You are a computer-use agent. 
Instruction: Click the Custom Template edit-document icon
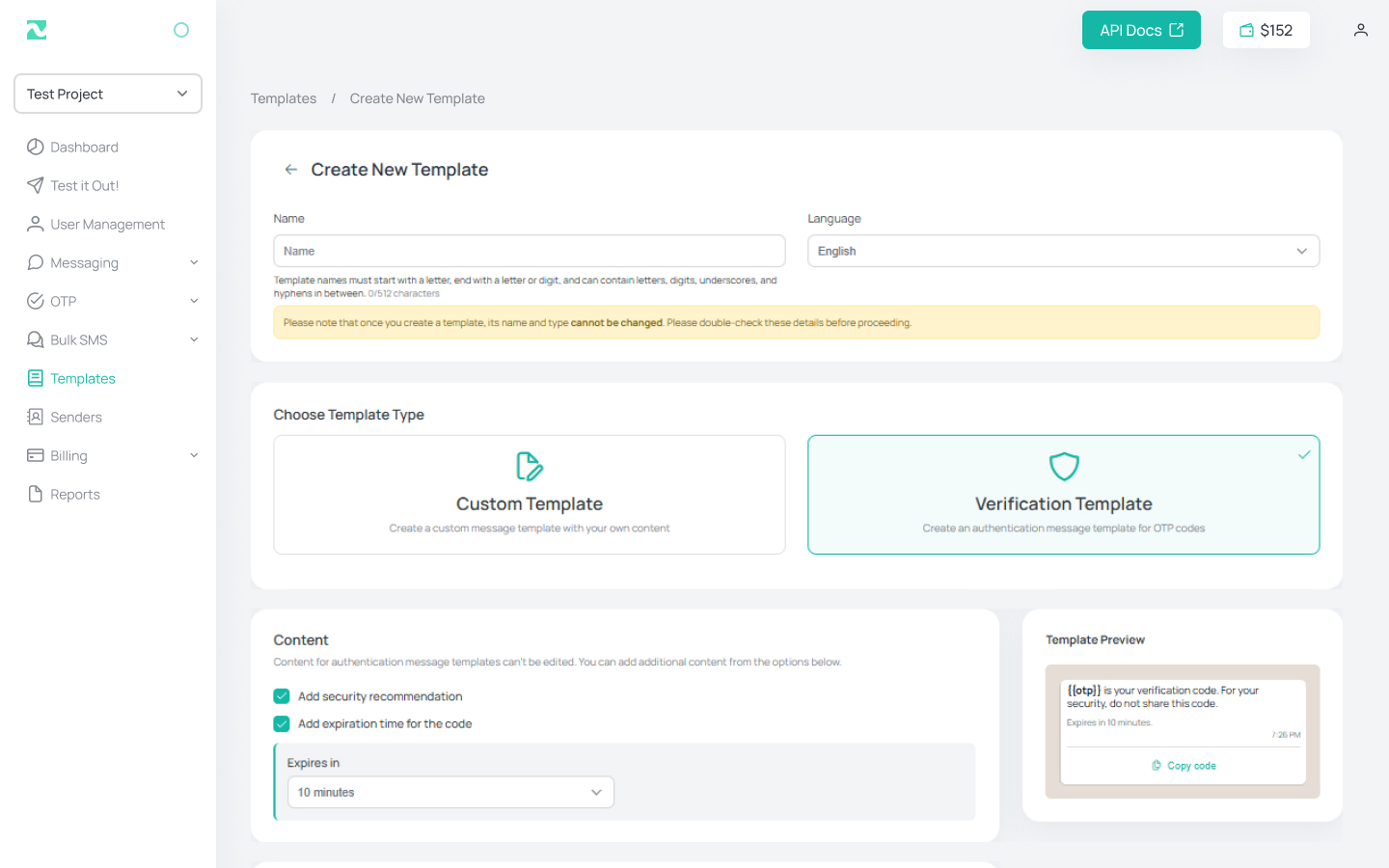point(530,467)
